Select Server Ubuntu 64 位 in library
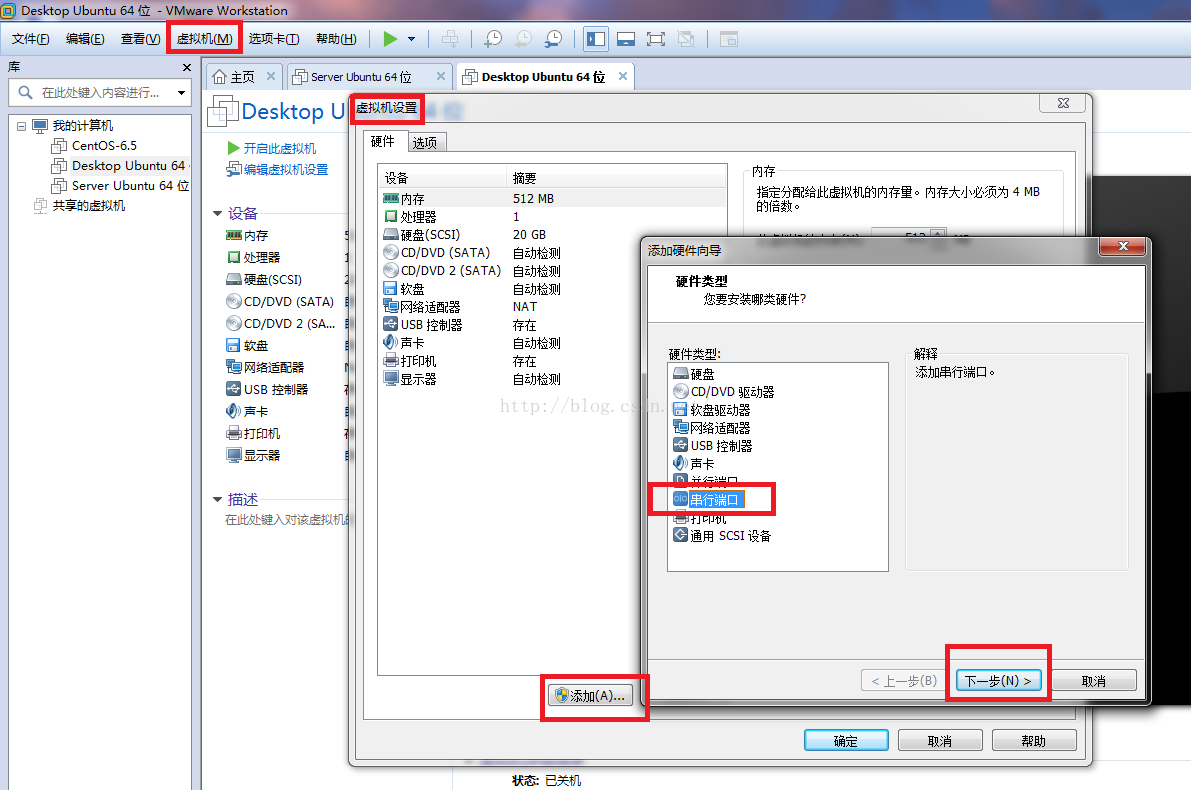The image size is (1191, 790). pos(120,185)
